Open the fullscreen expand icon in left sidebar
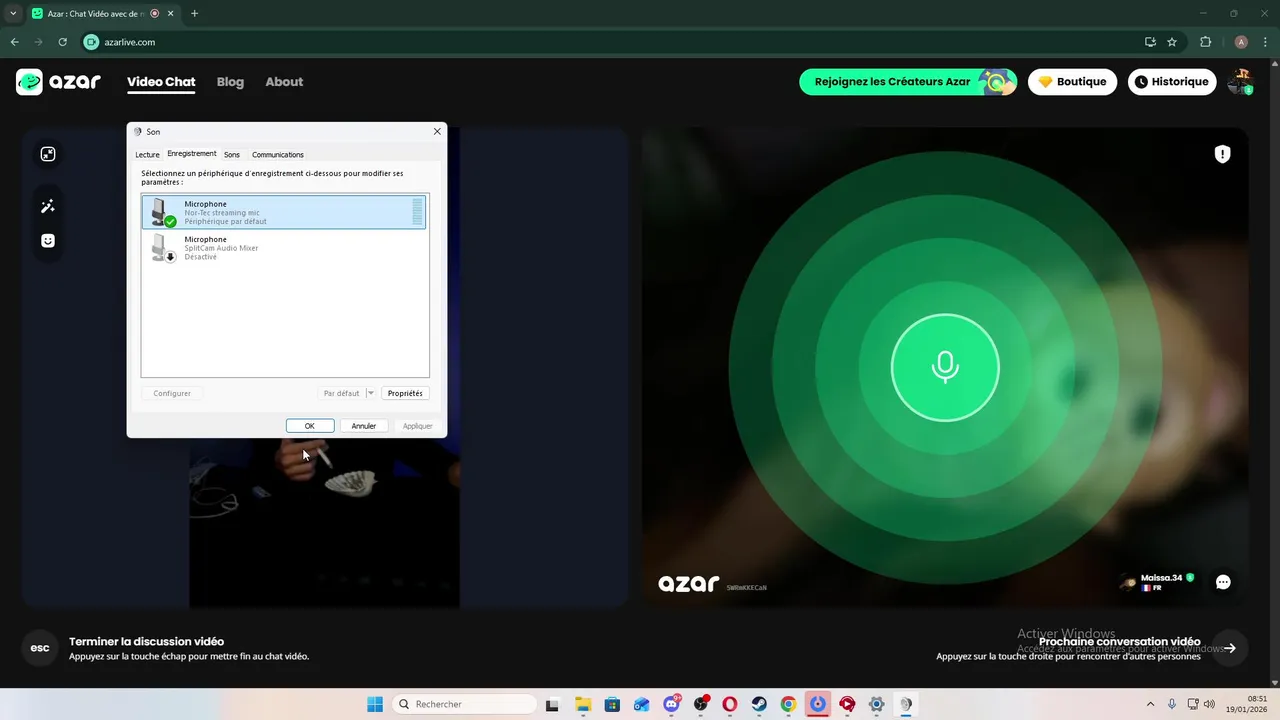 pos(48,154)
